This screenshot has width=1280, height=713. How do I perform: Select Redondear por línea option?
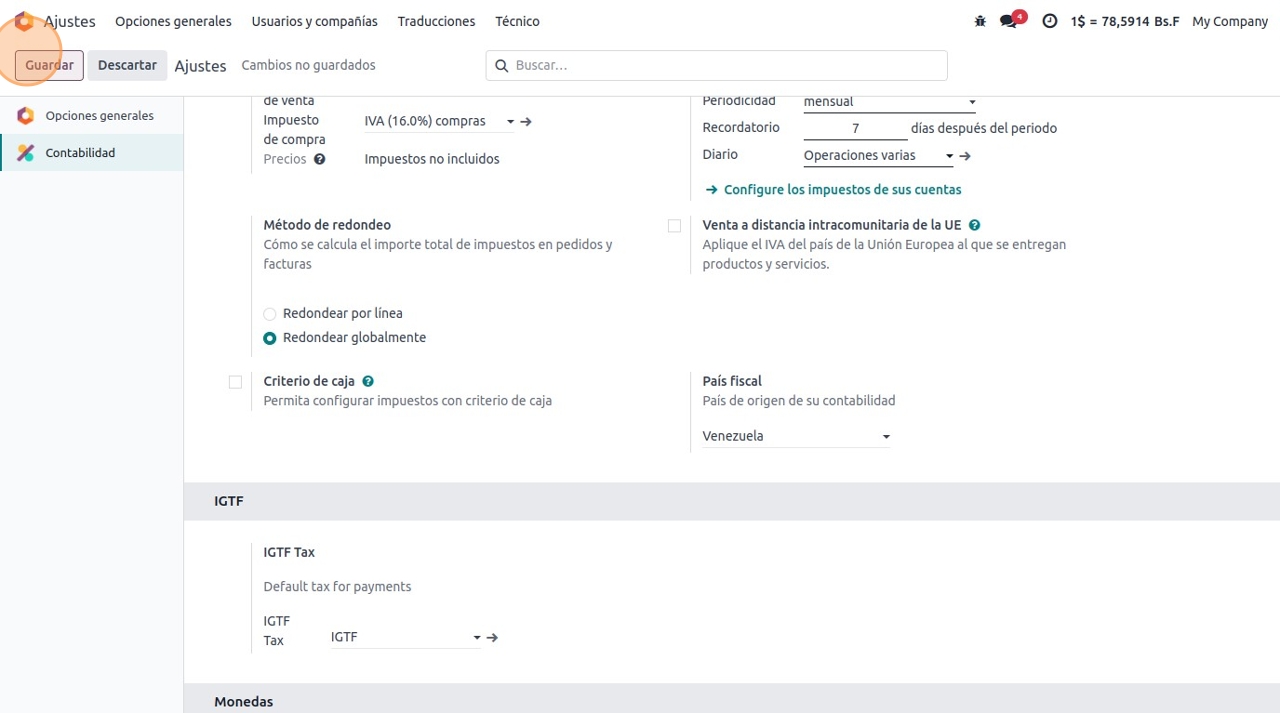[270, 314]
